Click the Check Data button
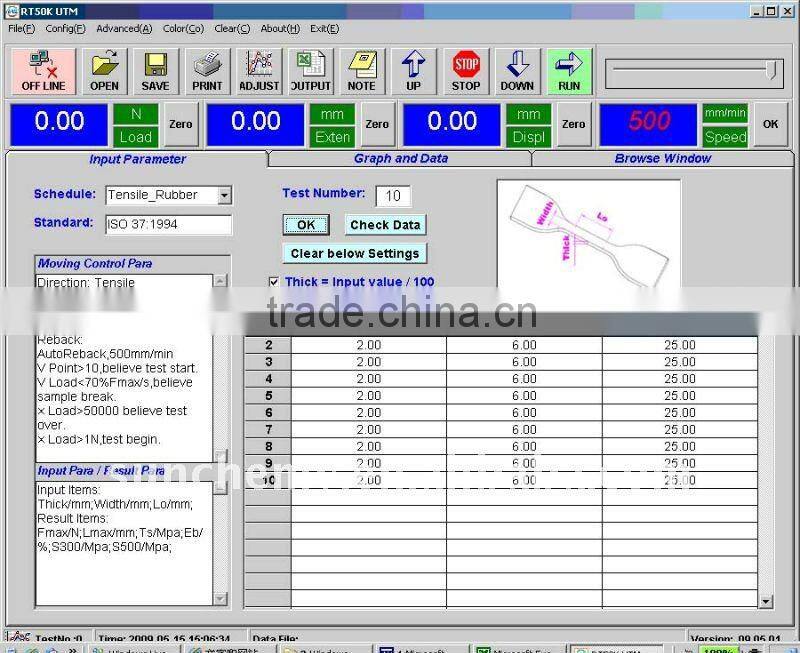 [385, 224]
